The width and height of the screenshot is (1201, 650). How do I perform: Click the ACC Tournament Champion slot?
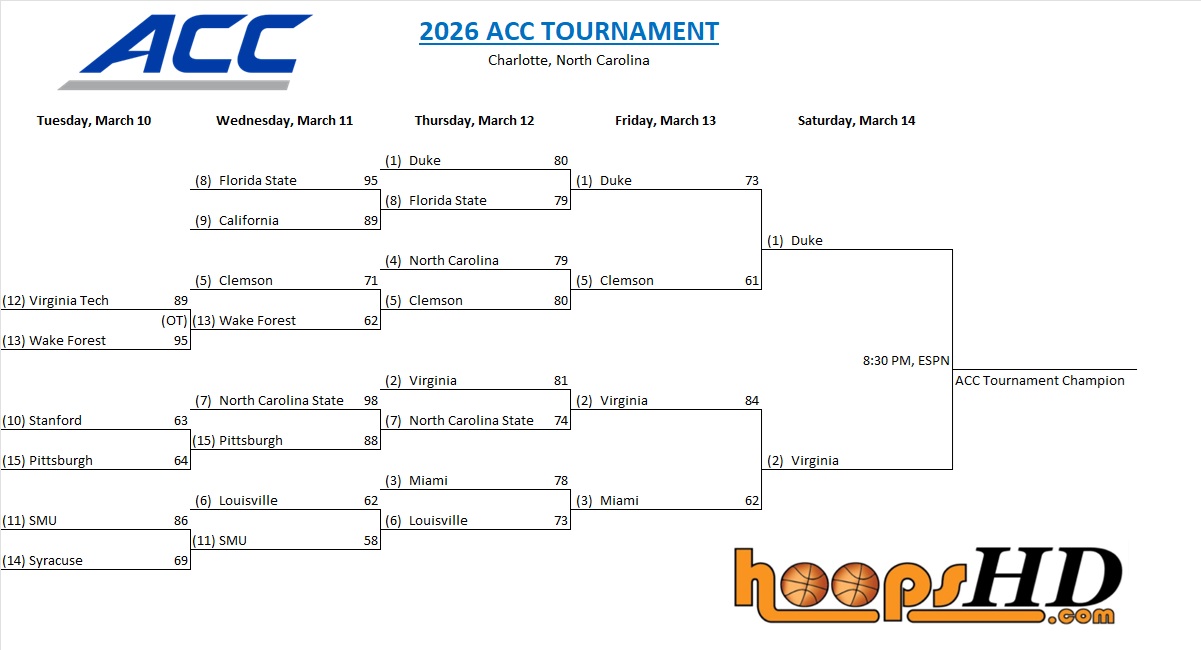(1039, 381)
